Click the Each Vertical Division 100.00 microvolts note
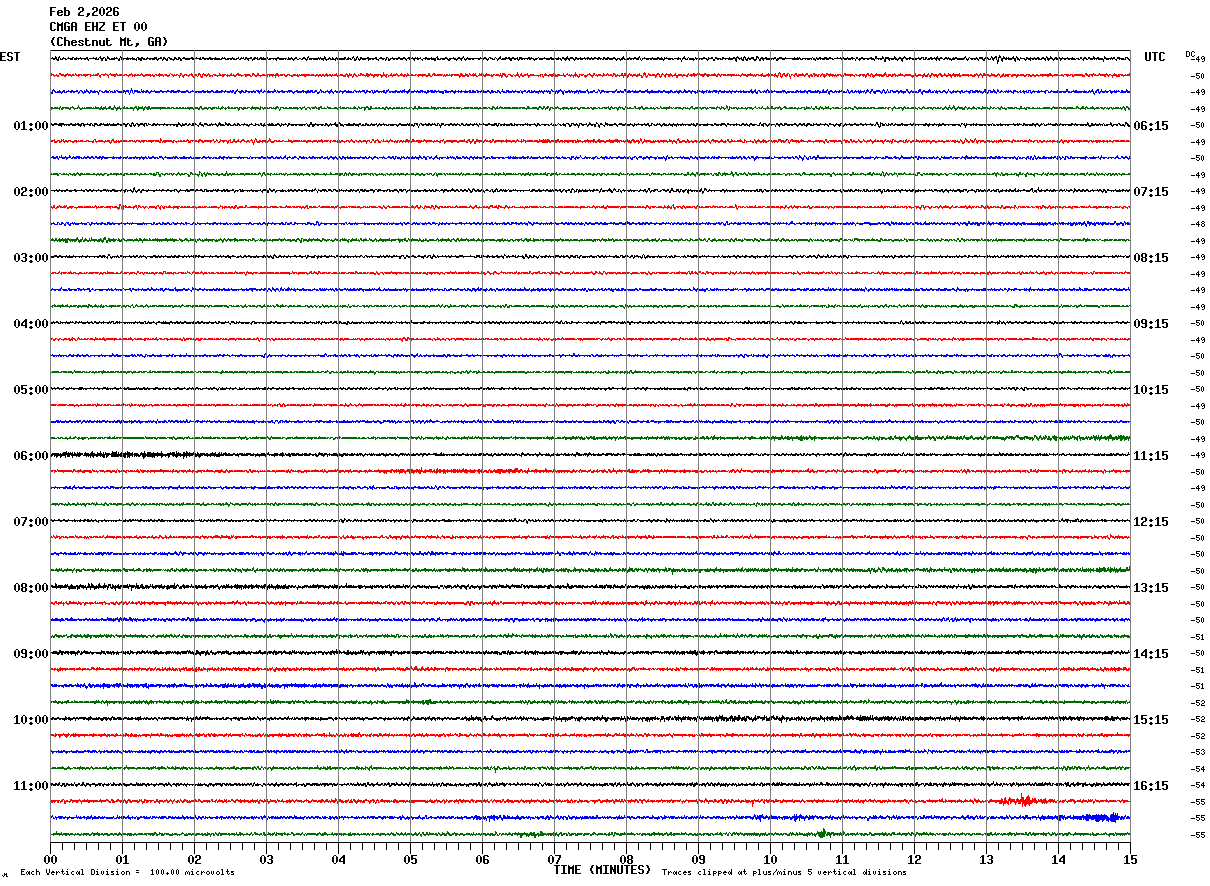Viewport: 1210px width, 886px height. click(127, 873)
